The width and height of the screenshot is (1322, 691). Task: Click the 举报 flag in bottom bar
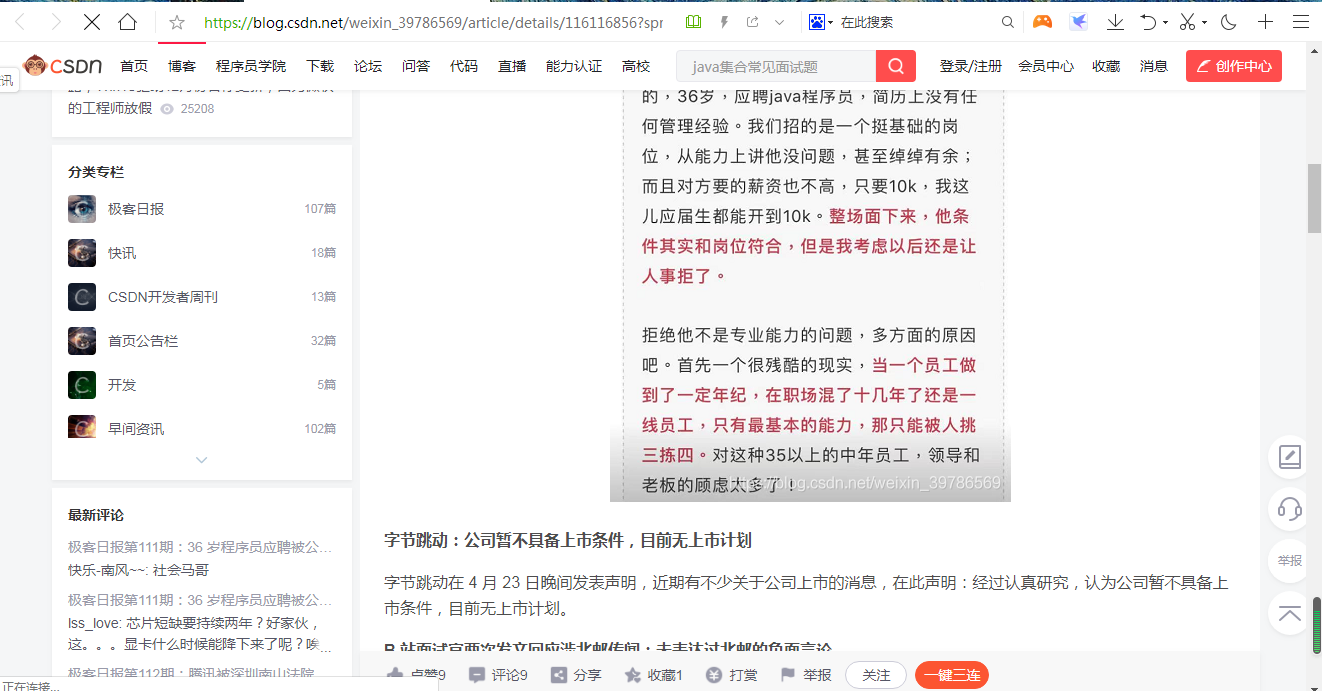[788, 675]
